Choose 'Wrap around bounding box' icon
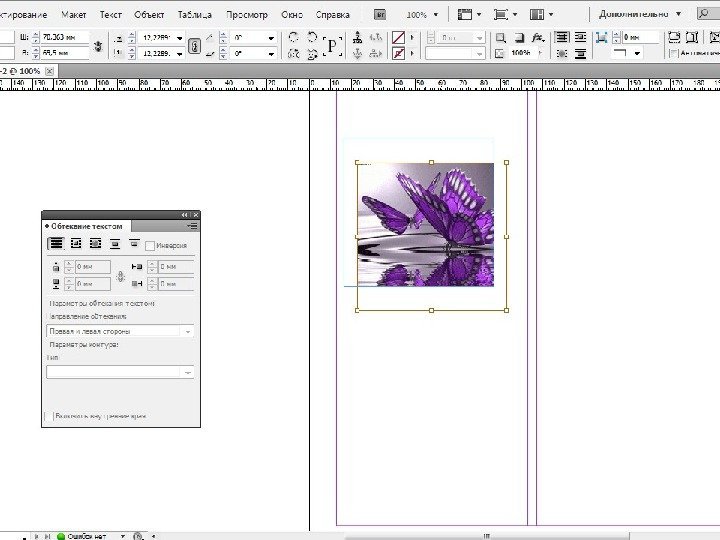This screenshot has height=540, width=720. pos(76,243)
